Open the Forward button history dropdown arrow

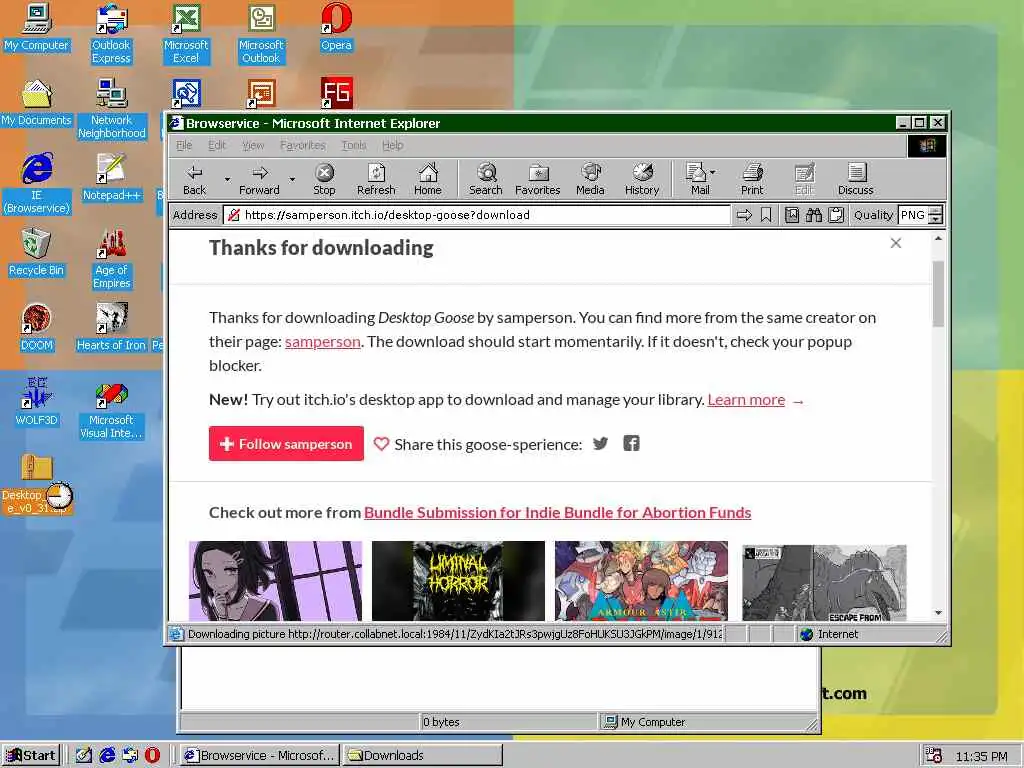292,179
